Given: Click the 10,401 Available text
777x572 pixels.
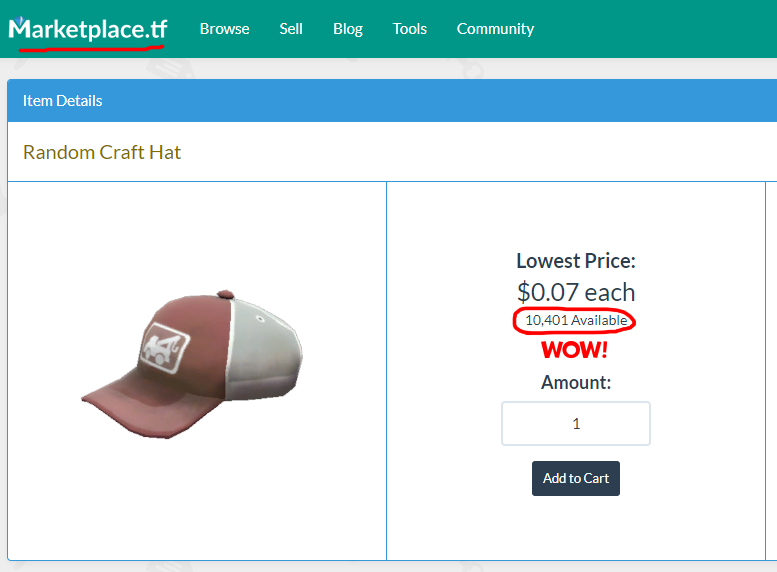Looking at the screenshot, I should click(576, 320).
